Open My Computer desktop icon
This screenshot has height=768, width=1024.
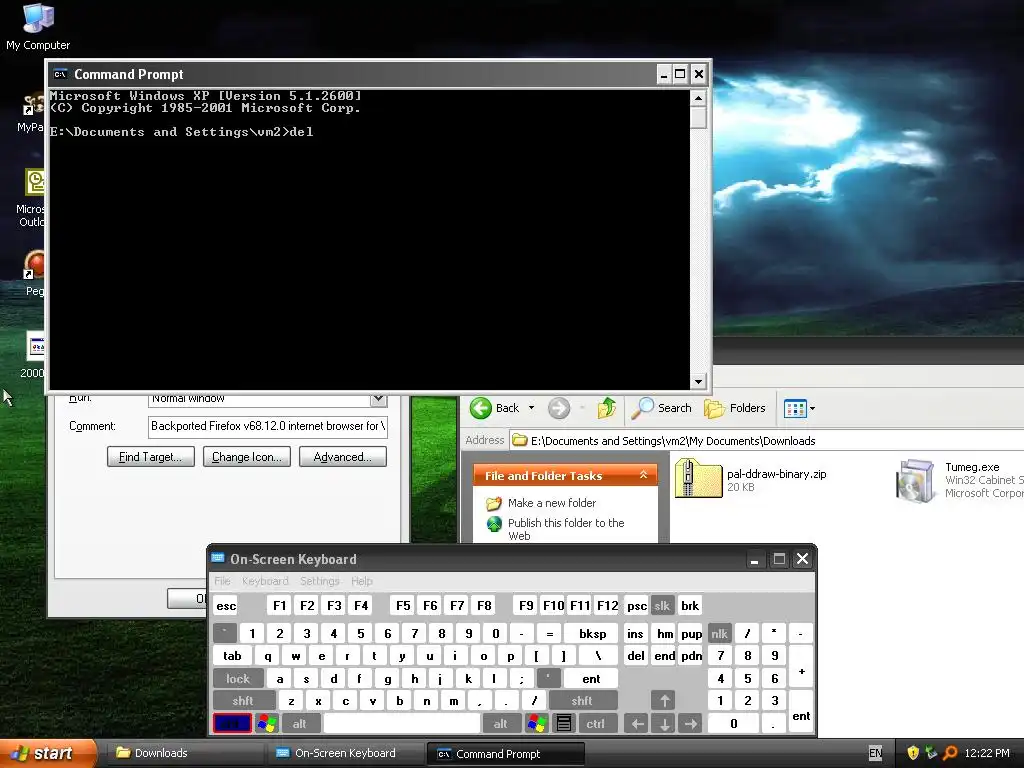pos(38,26)
